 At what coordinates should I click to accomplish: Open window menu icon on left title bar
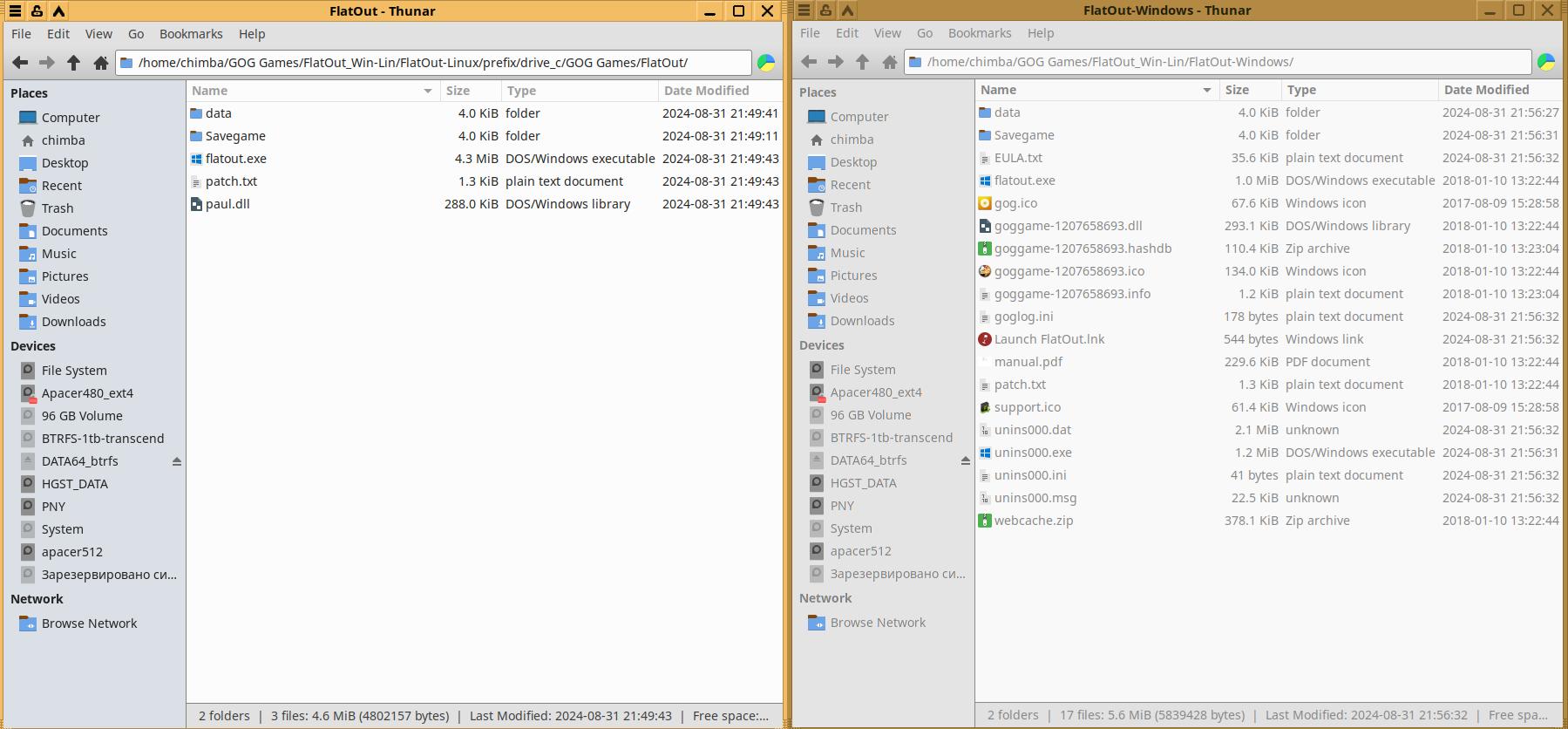click(15, 11)
